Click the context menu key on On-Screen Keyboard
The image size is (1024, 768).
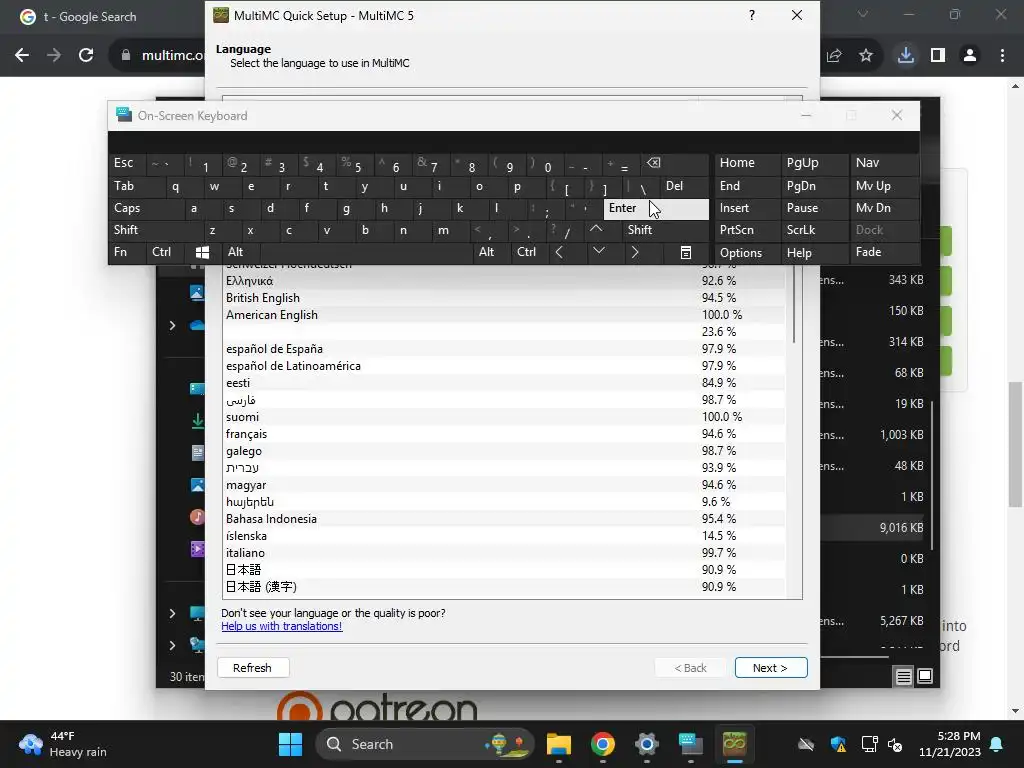(x=686, y=252)
